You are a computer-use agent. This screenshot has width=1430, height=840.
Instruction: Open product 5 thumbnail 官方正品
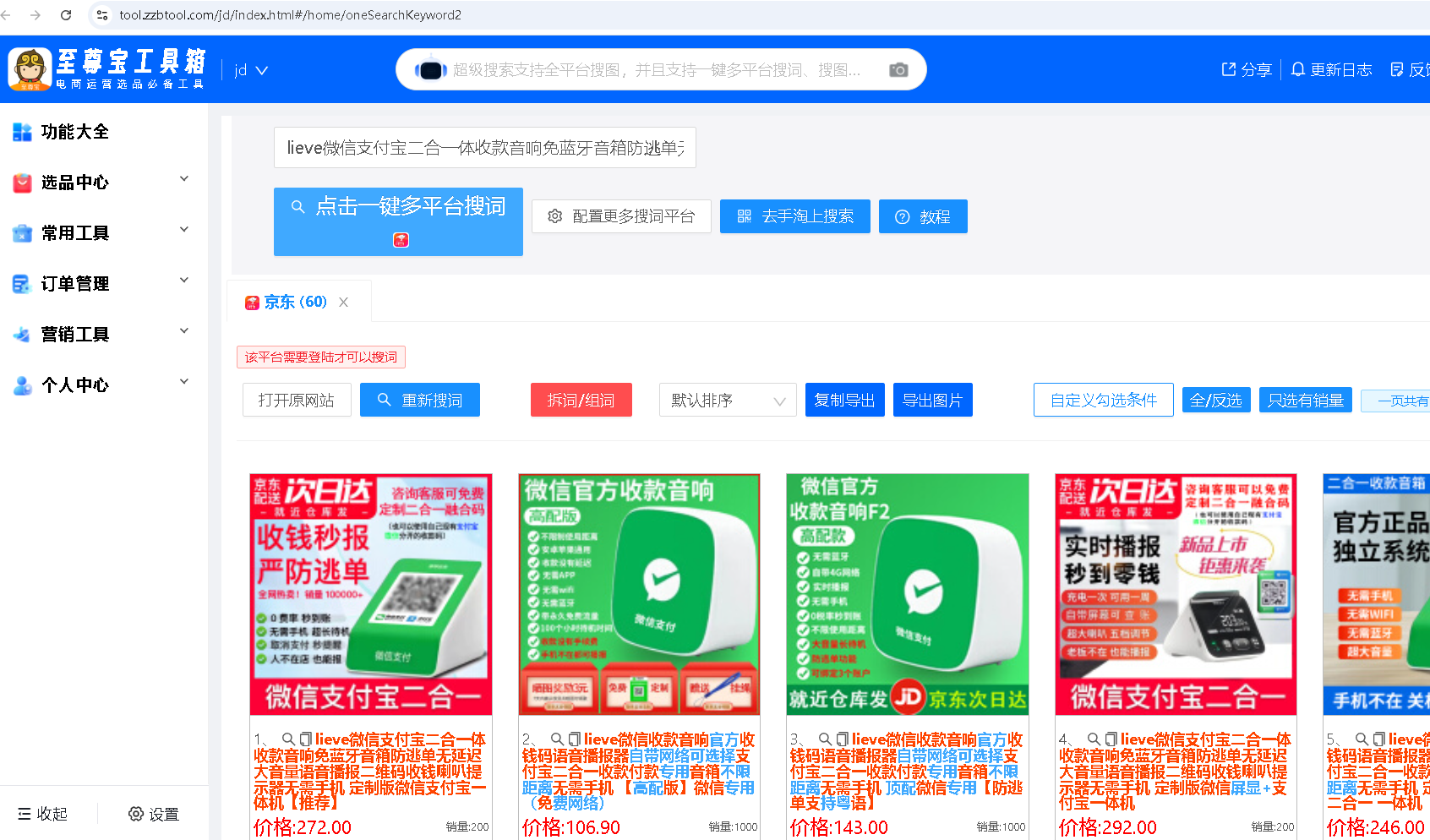tap(1377, 595)
